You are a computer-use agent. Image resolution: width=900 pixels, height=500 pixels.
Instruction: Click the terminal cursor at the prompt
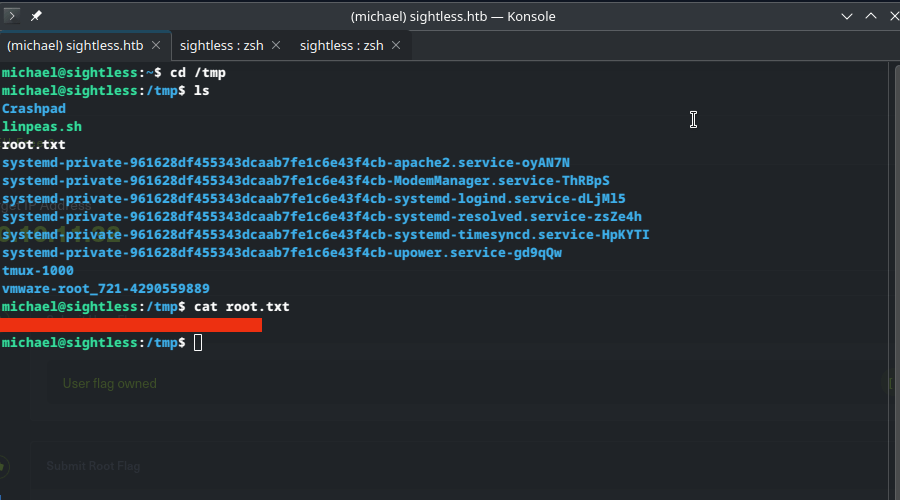[x=198, y=343]
